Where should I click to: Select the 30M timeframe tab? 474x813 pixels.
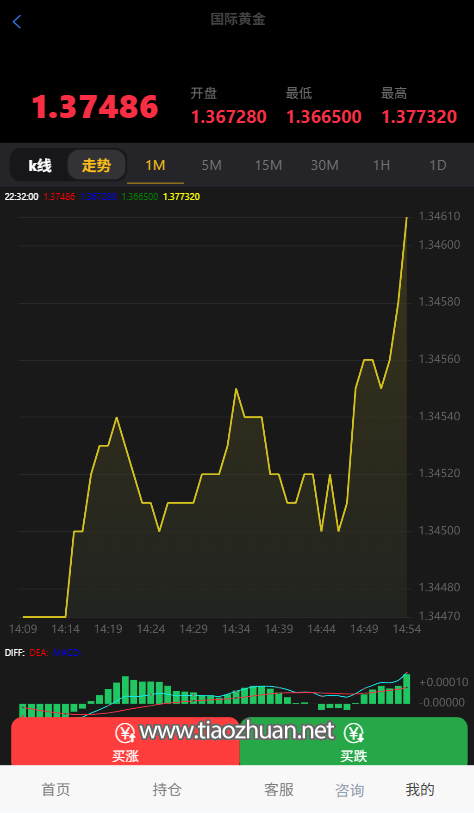tap(325, 165)
